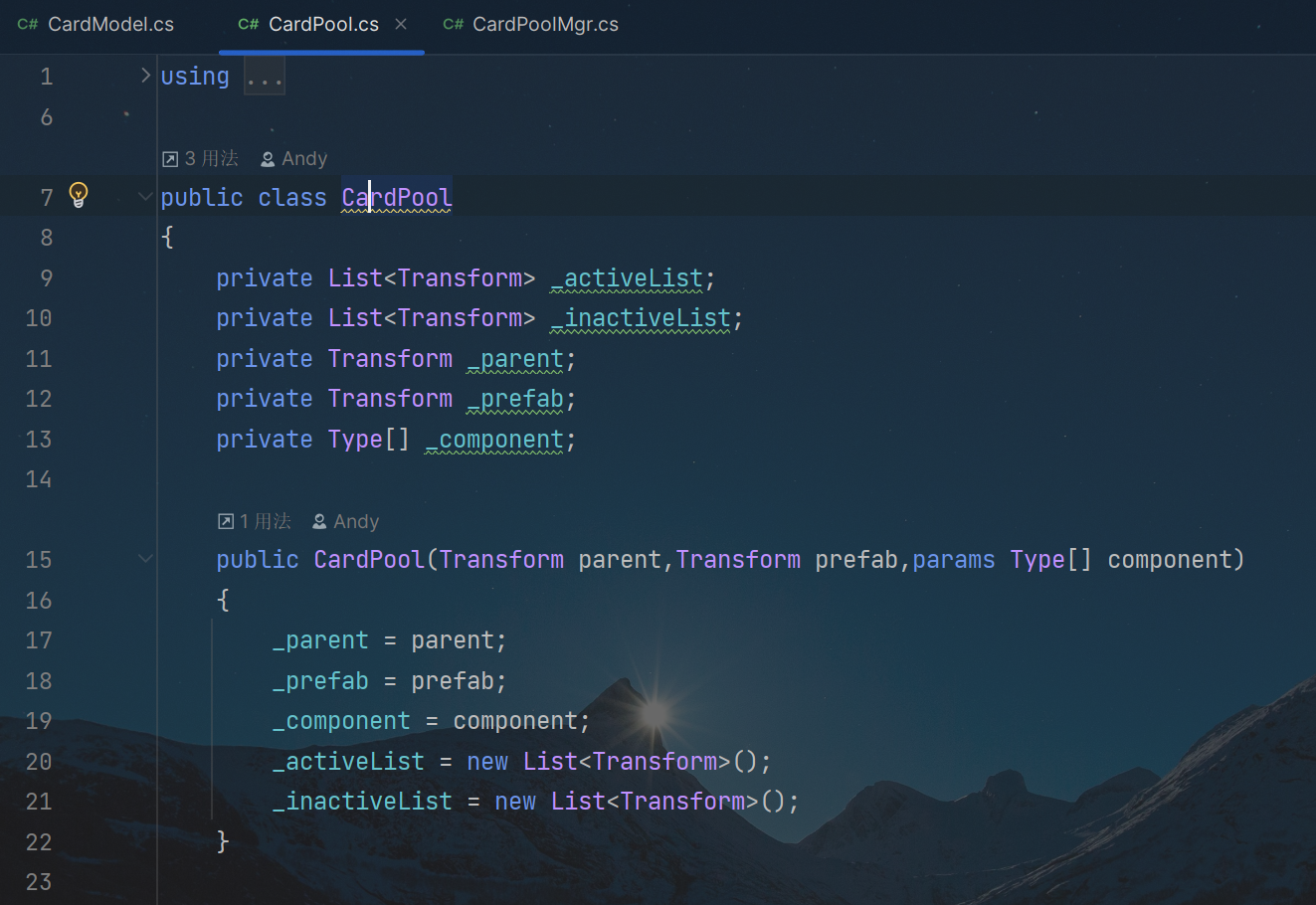Click the author icon above the constructor

click(x=319, y=522)
